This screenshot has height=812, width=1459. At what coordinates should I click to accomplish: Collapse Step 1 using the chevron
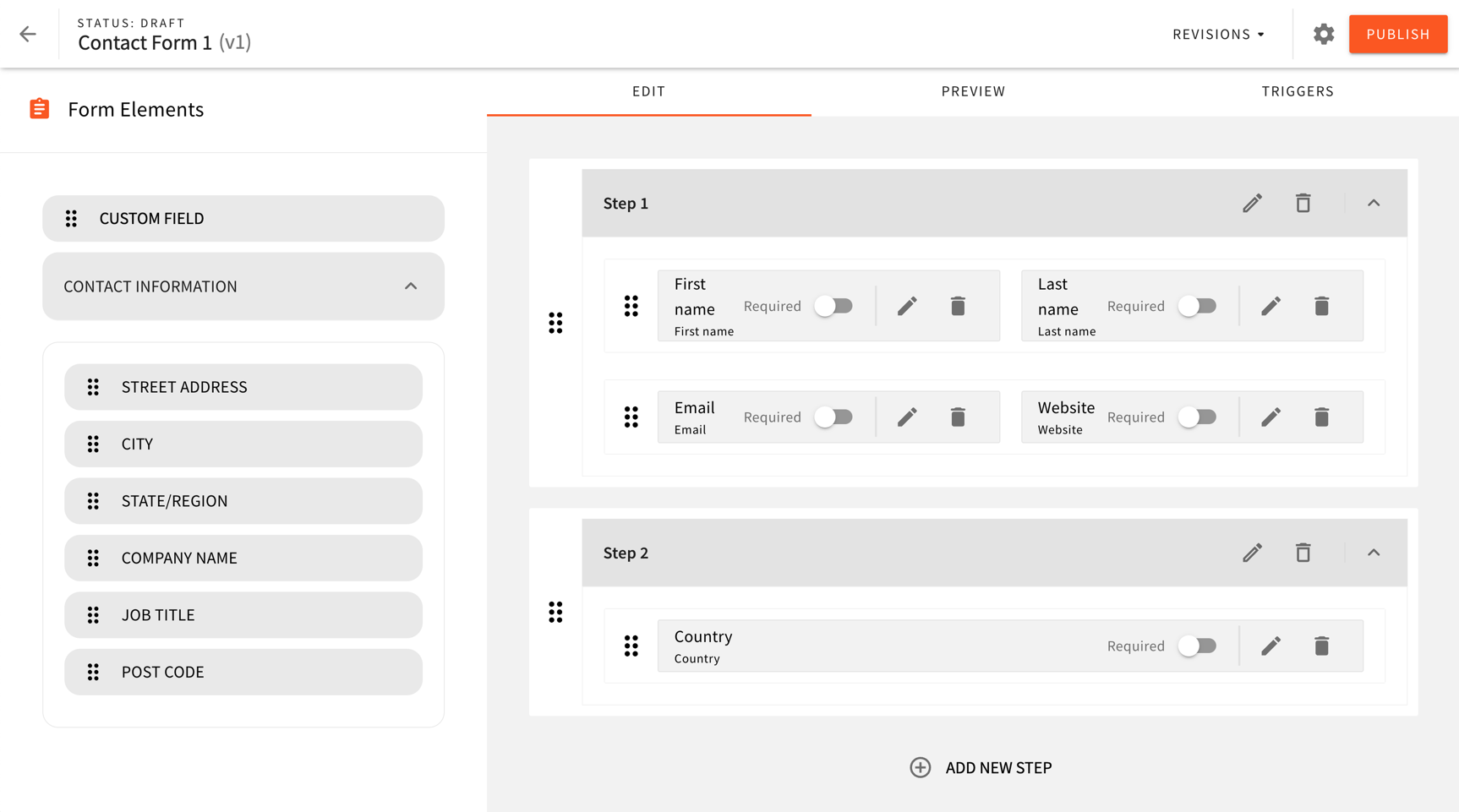[x=1374, y=203]
